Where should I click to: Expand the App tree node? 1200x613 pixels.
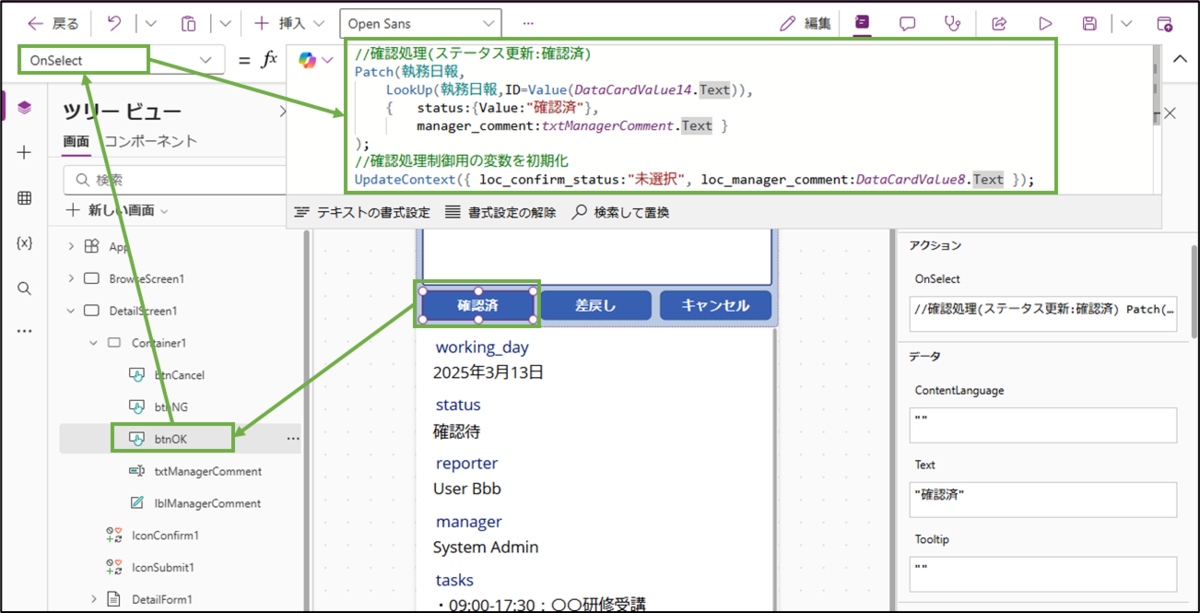pyautogui.click(x=71, y=246)
